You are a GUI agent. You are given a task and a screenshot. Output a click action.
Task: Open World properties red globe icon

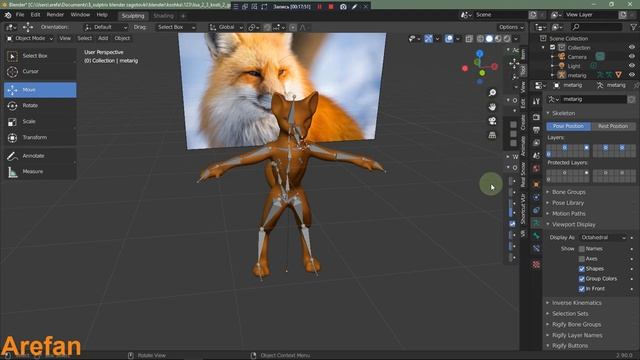[536, 169]
